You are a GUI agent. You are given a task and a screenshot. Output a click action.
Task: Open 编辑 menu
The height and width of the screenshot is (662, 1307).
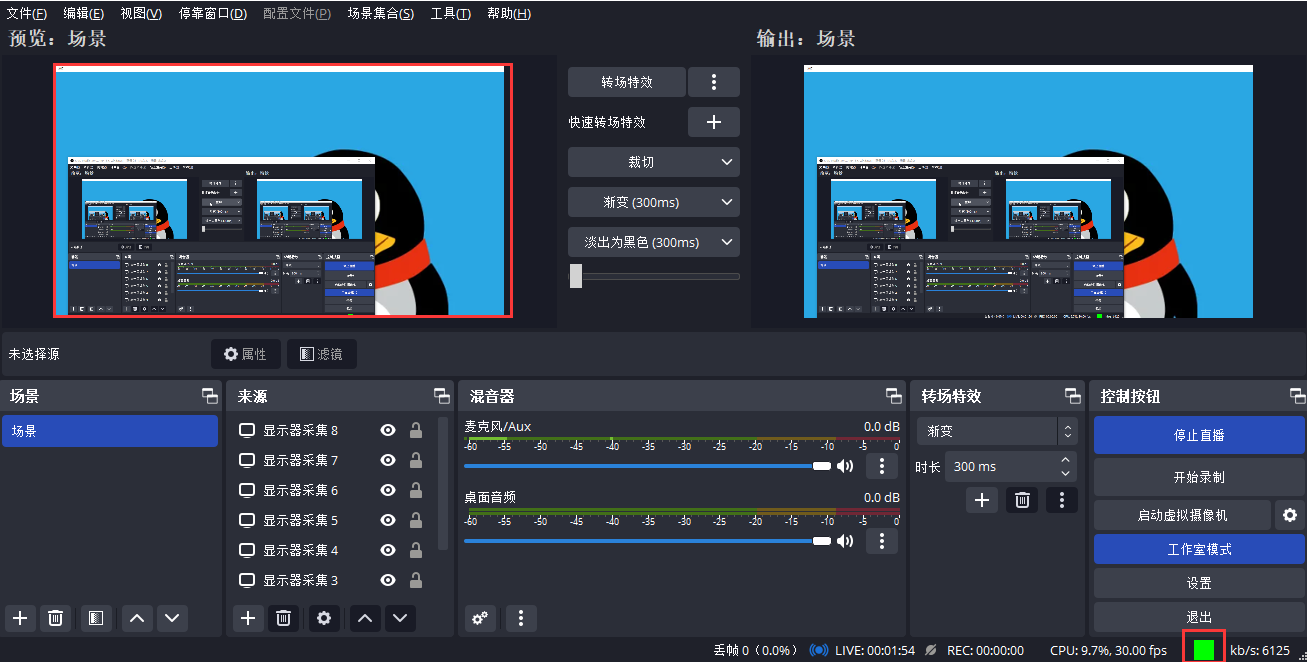tap(83, 14)
